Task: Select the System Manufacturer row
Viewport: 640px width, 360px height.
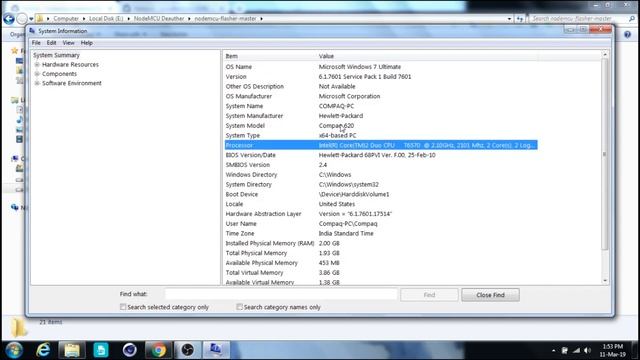Action: pyautogui.click(x=381, y=116)
